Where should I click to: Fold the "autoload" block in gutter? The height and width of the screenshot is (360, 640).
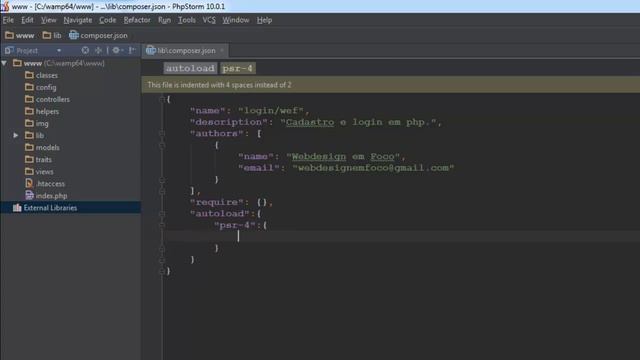[x=162, y=213]
